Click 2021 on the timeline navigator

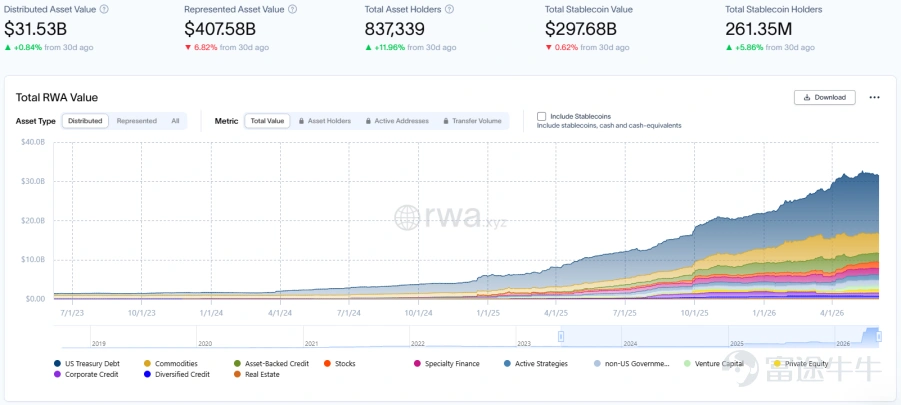tap(311, 343)
